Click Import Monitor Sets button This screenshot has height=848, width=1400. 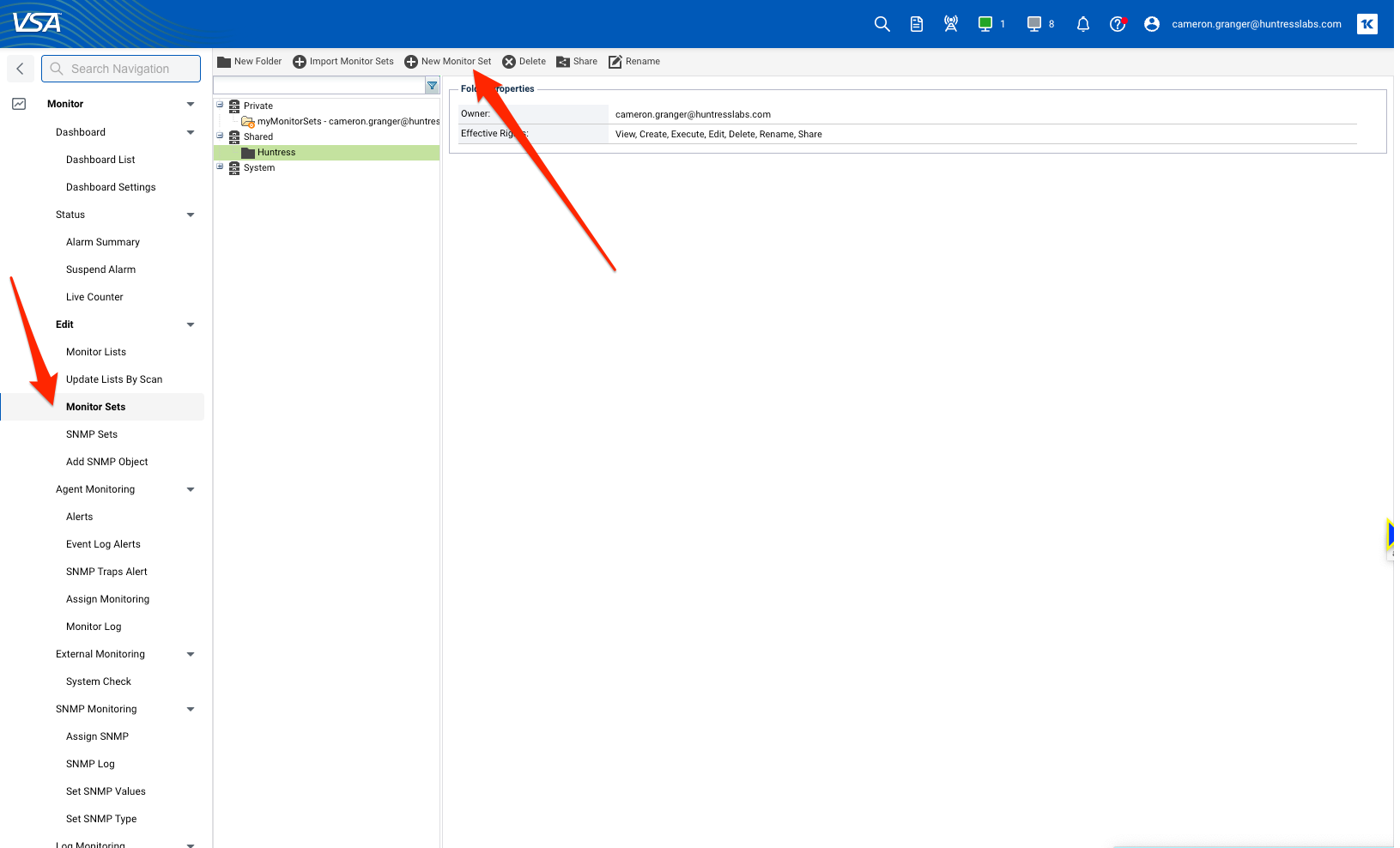[x=343, y=62]
